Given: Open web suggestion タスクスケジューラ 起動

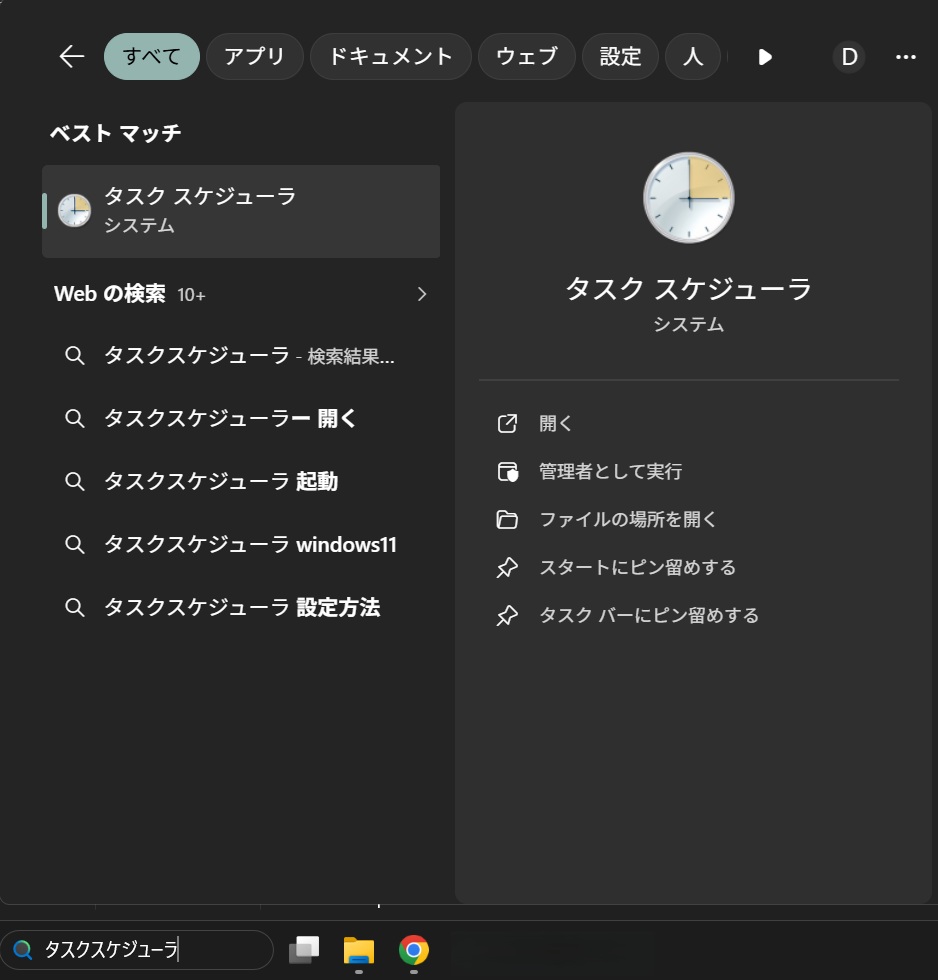Looking at the screenshot, I should pos(241,481).
